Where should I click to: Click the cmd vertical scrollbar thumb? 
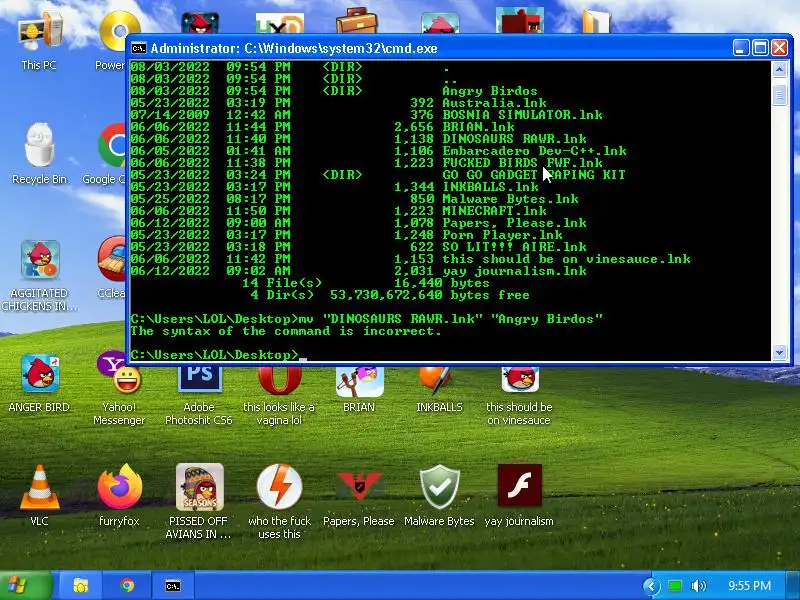[x=779, y=95]
